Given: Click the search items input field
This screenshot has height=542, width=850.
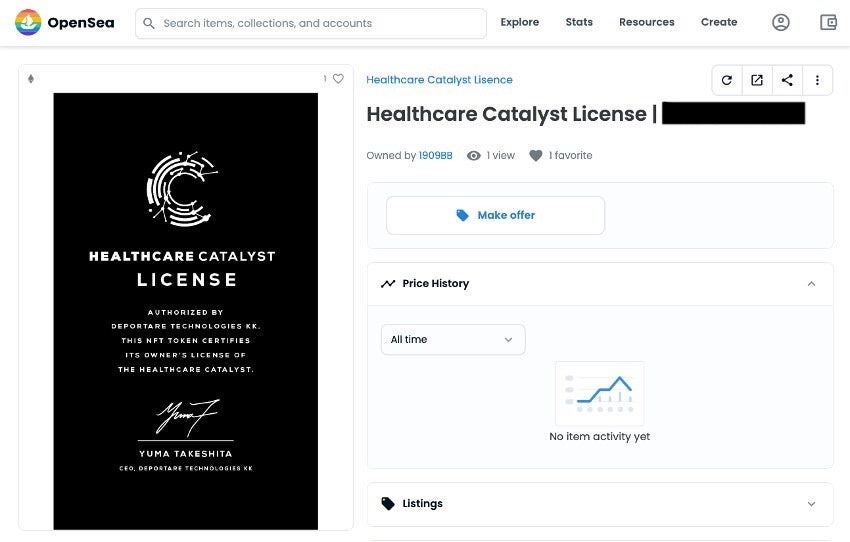Looking at the screenshot, I should [x=320, y=23].
